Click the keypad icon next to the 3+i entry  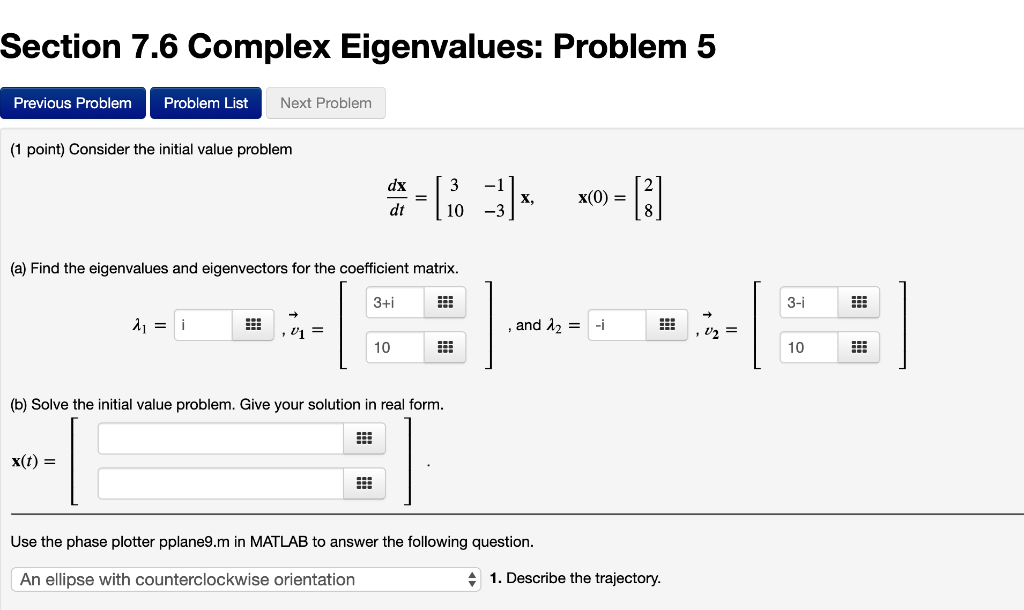pyautogui.click(x=445, y=302)
